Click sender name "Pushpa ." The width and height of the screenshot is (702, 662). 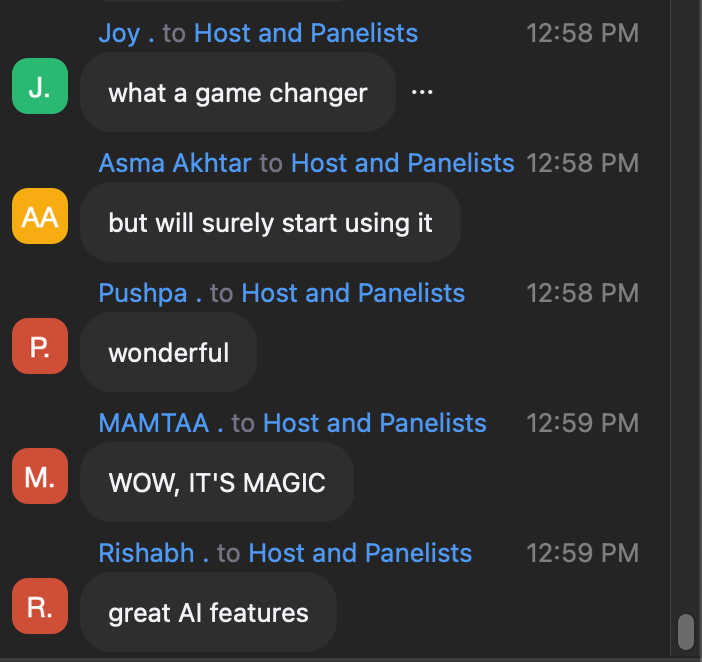click(150, 293)
